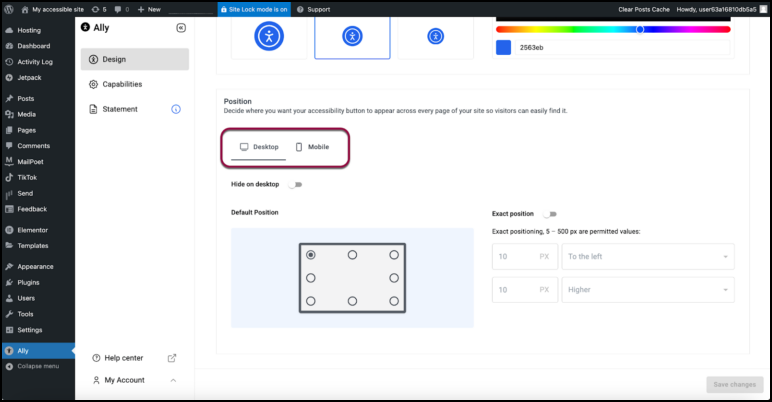
Task: Click Collapse menu at sidebar bottom
Action: [37, 367]
